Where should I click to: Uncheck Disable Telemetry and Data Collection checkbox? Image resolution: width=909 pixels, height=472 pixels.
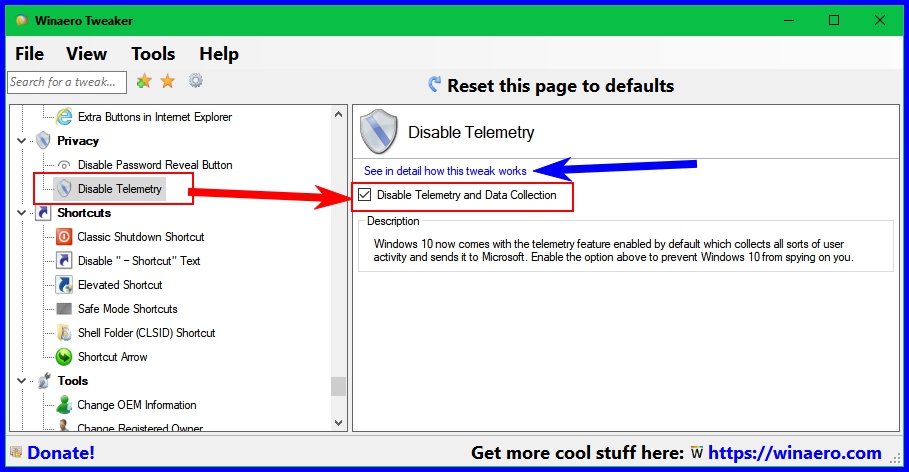pyautogui.click(x=365, y=195)
